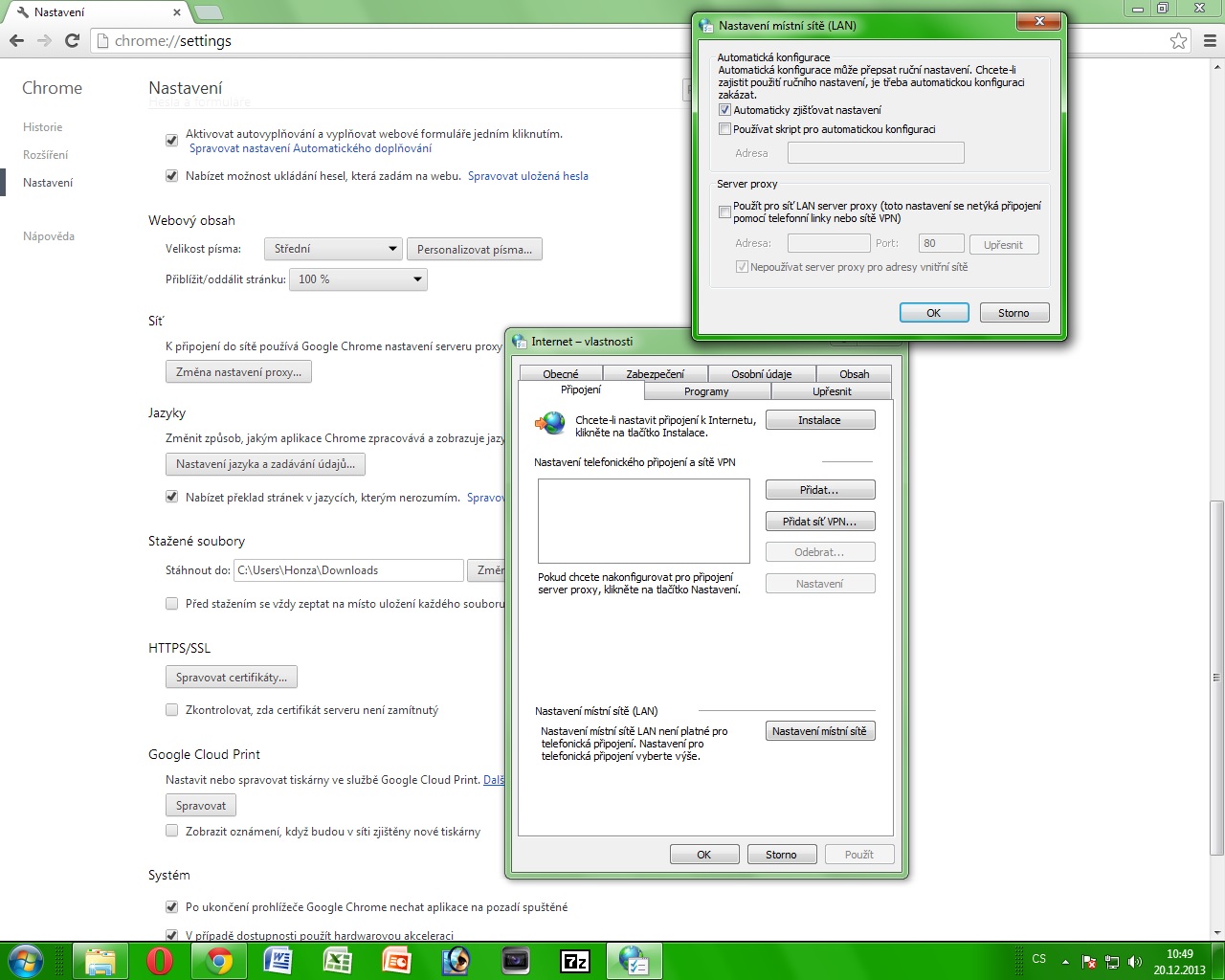The image size is (1225, 980).
Task: Click Spravovat certifikáty button
Action: 232,678
